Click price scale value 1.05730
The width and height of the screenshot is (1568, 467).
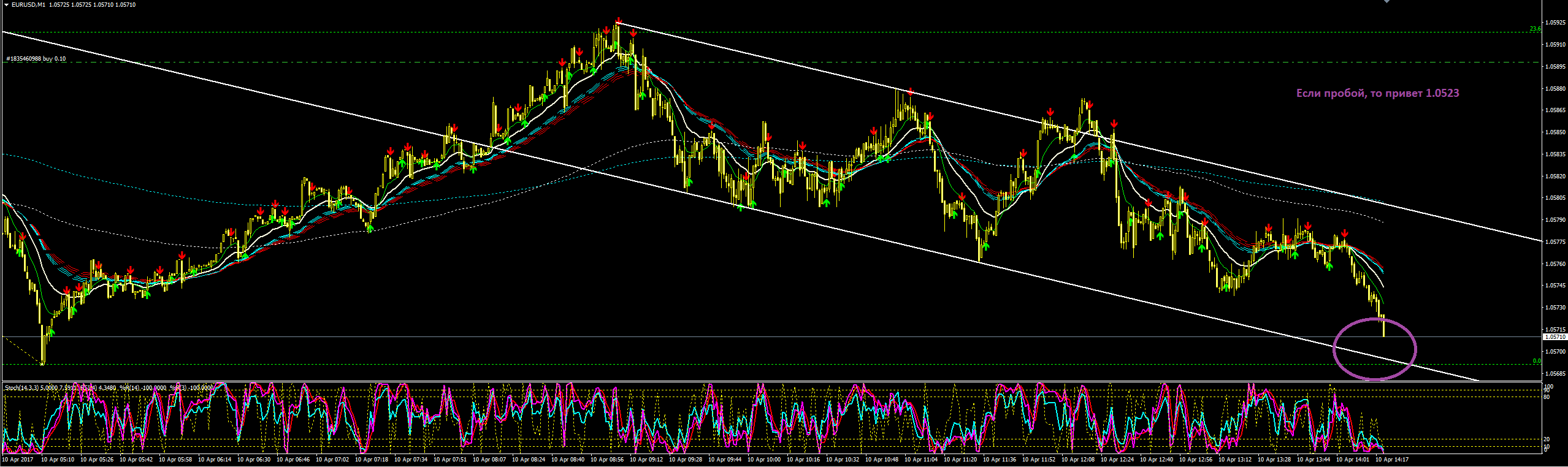1555,308
